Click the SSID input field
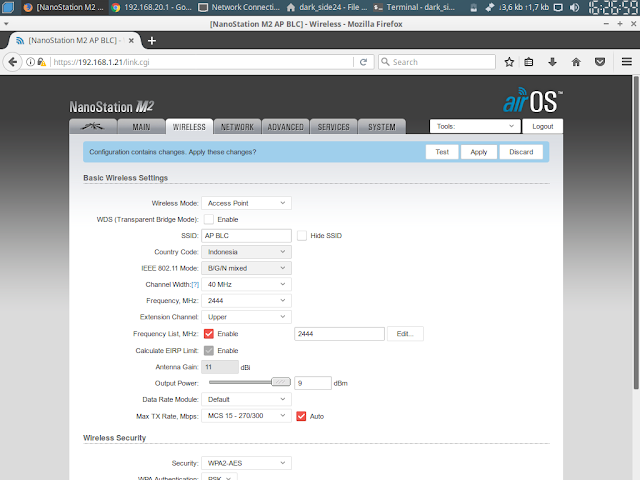Viewport: 640px width, 480px height. pyautogui.click(x=247, y=236)
